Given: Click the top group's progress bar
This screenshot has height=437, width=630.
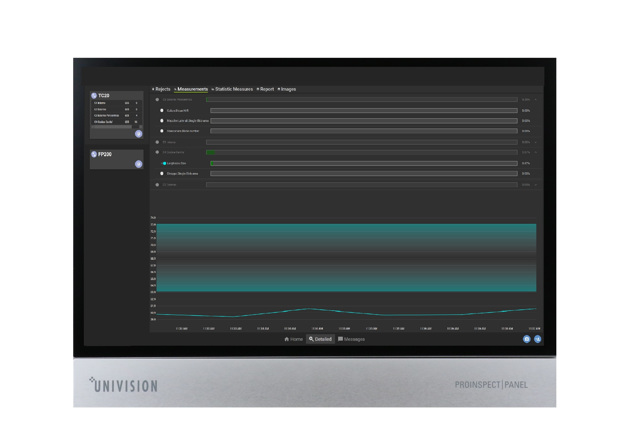Looking at the screenshot, I should click(362, 100).
